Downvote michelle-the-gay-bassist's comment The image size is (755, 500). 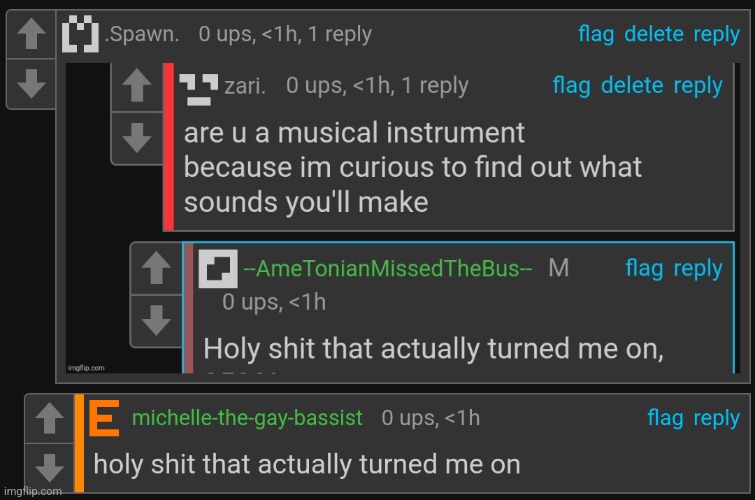[x=48, y=467]
